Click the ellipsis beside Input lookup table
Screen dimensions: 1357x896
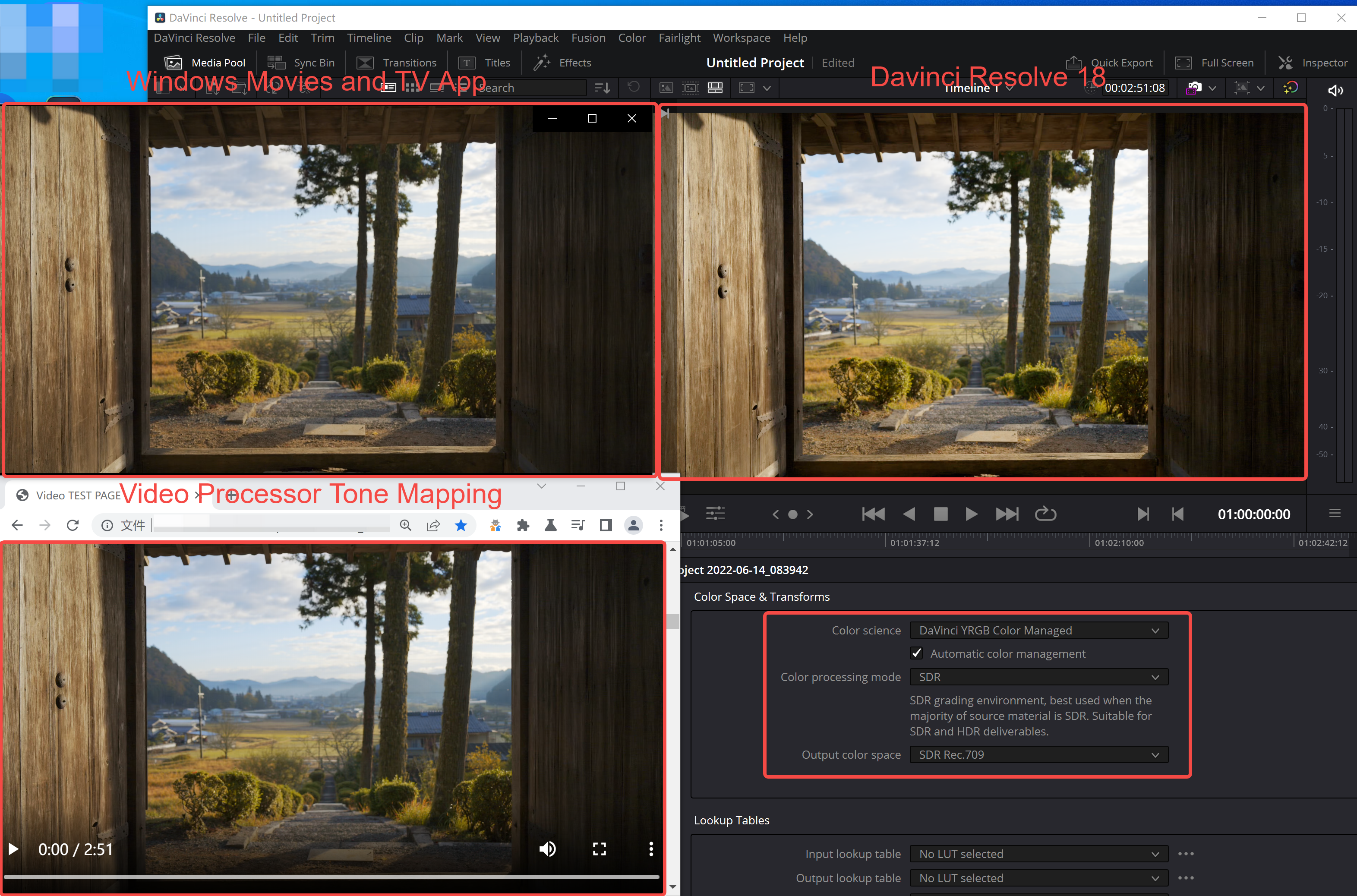click(1186, 854)
